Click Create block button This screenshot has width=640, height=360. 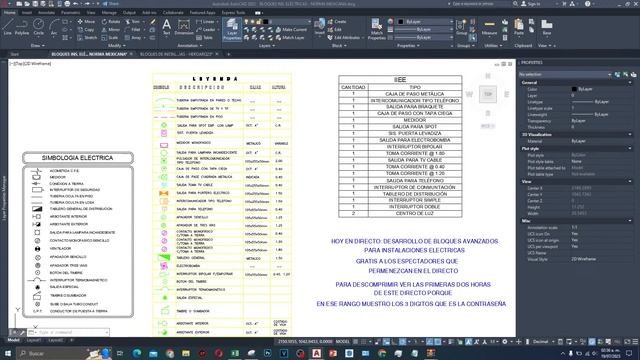pyautogui.click(x=337, y=21)
